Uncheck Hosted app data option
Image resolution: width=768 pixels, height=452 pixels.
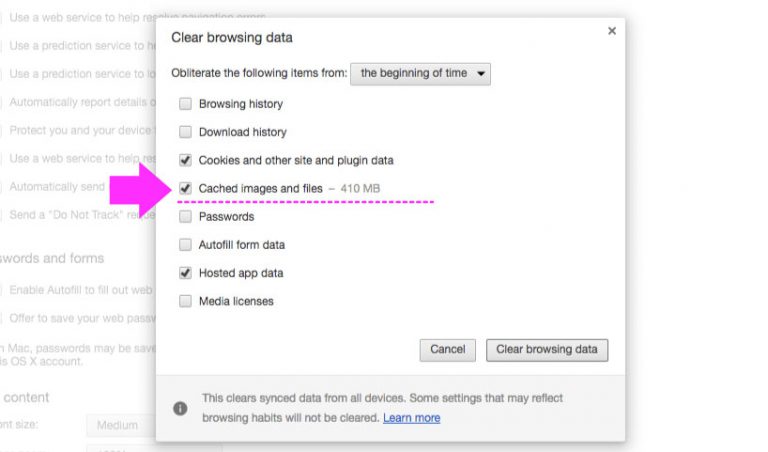185,272
